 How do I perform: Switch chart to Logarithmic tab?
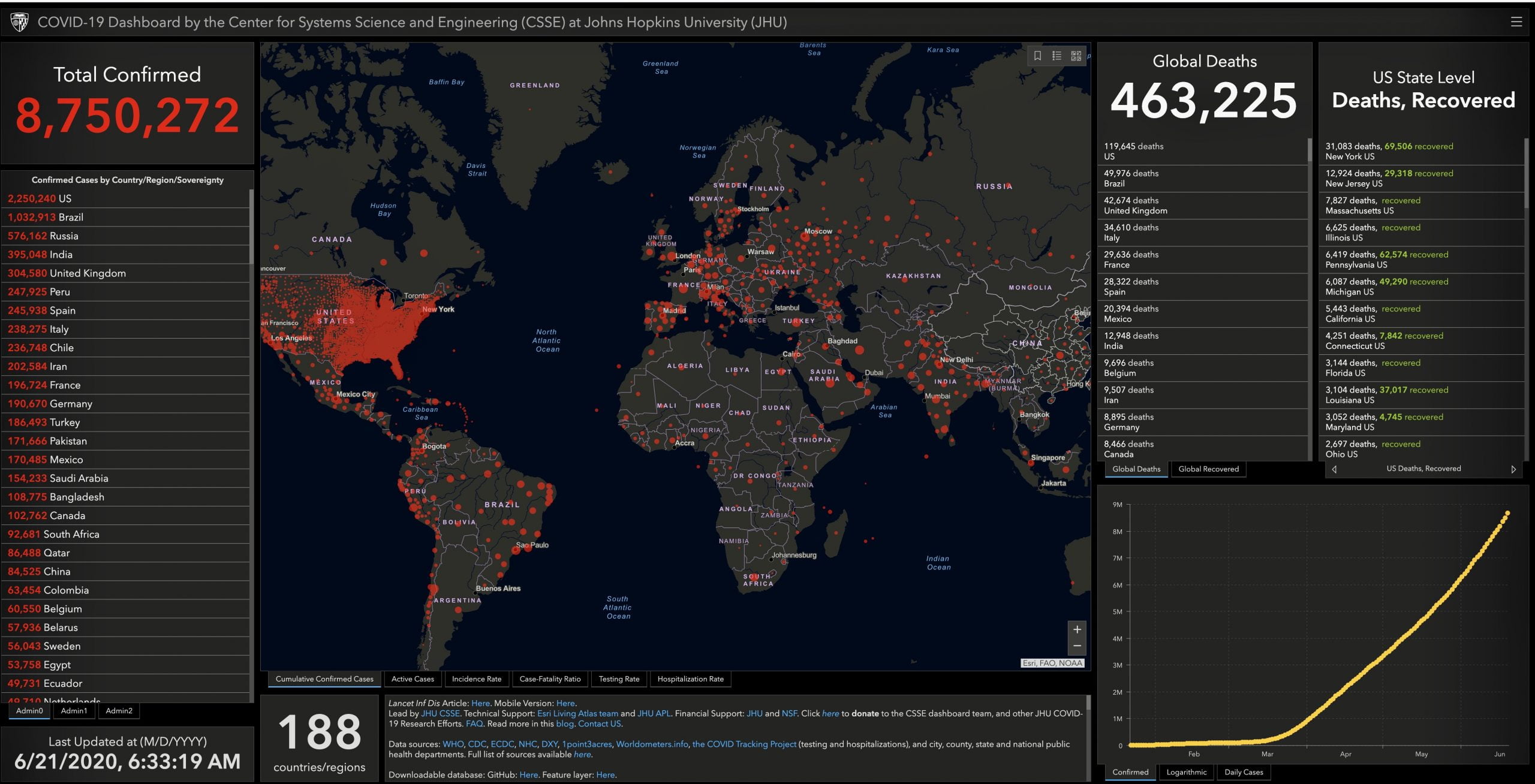coord(1187,773)
